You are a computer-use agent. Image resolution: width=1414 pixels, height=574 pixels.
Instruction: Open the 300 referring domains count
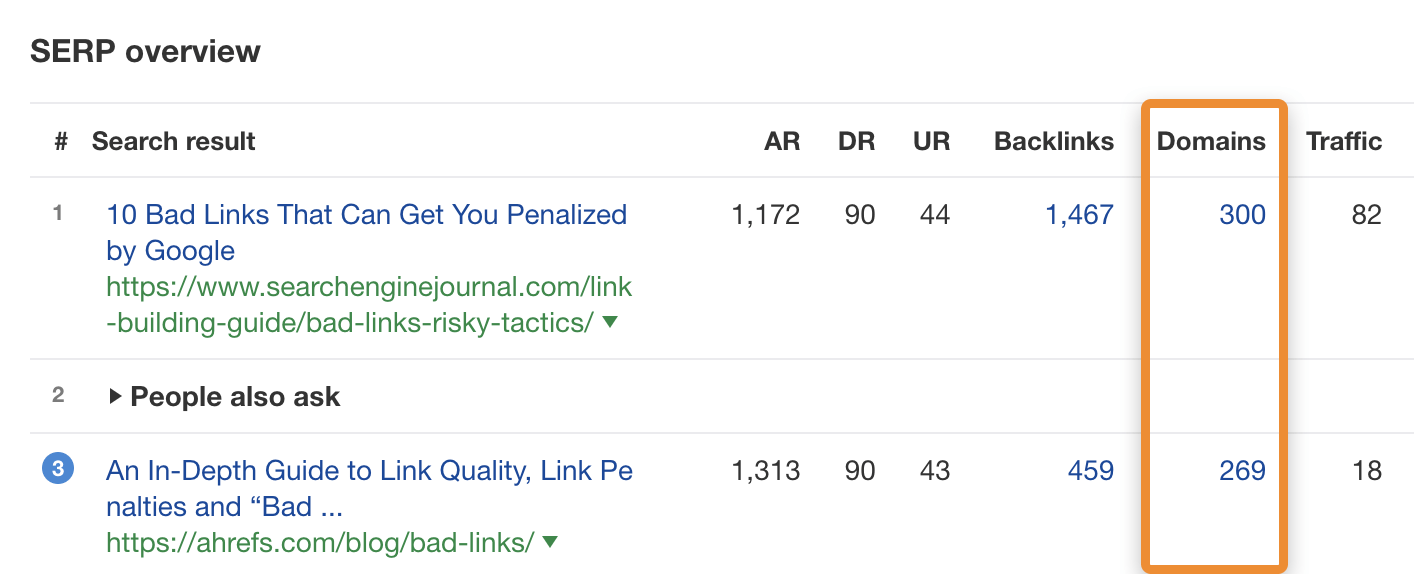click(1242, 214)
